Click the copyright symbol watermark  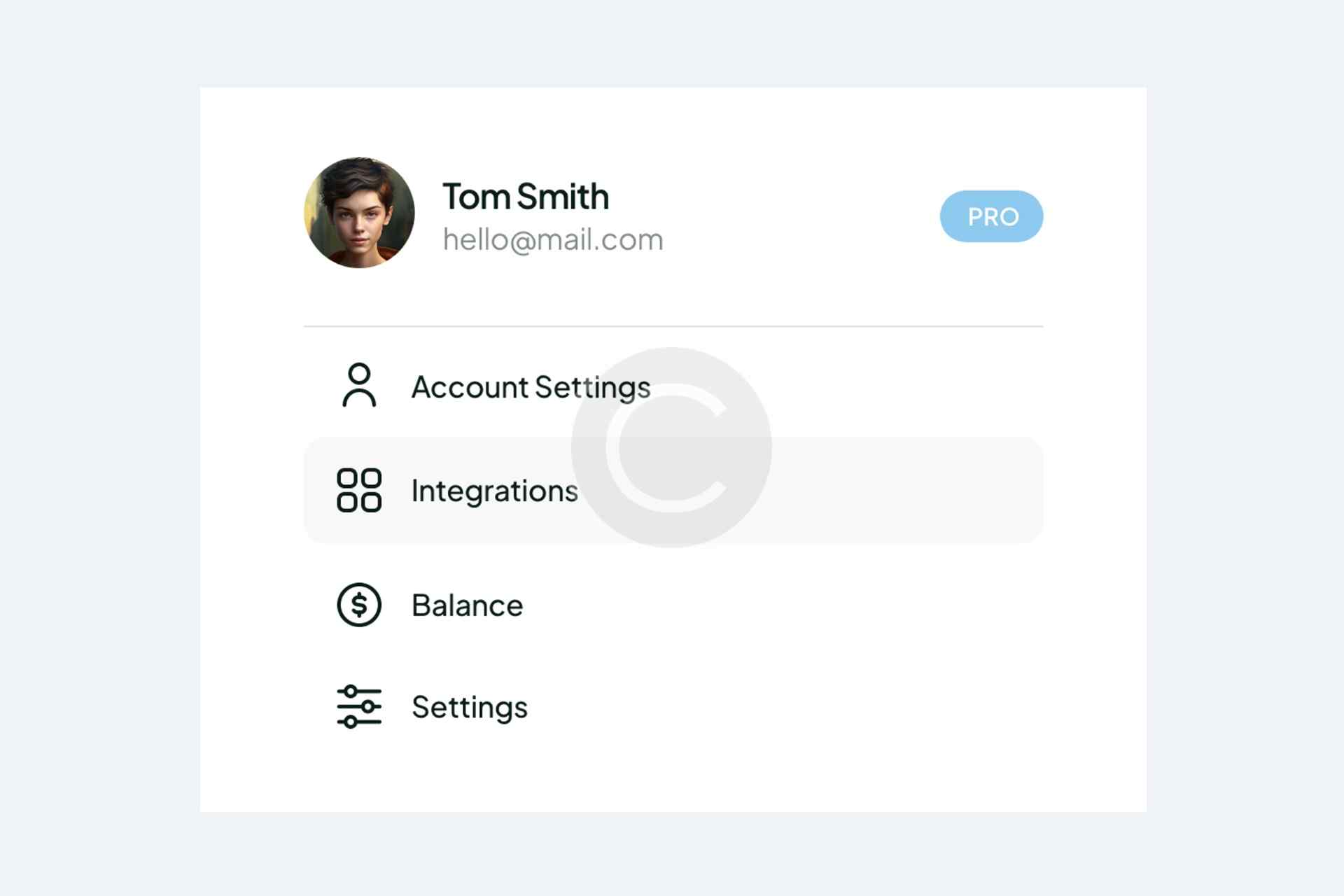point(671,447)
